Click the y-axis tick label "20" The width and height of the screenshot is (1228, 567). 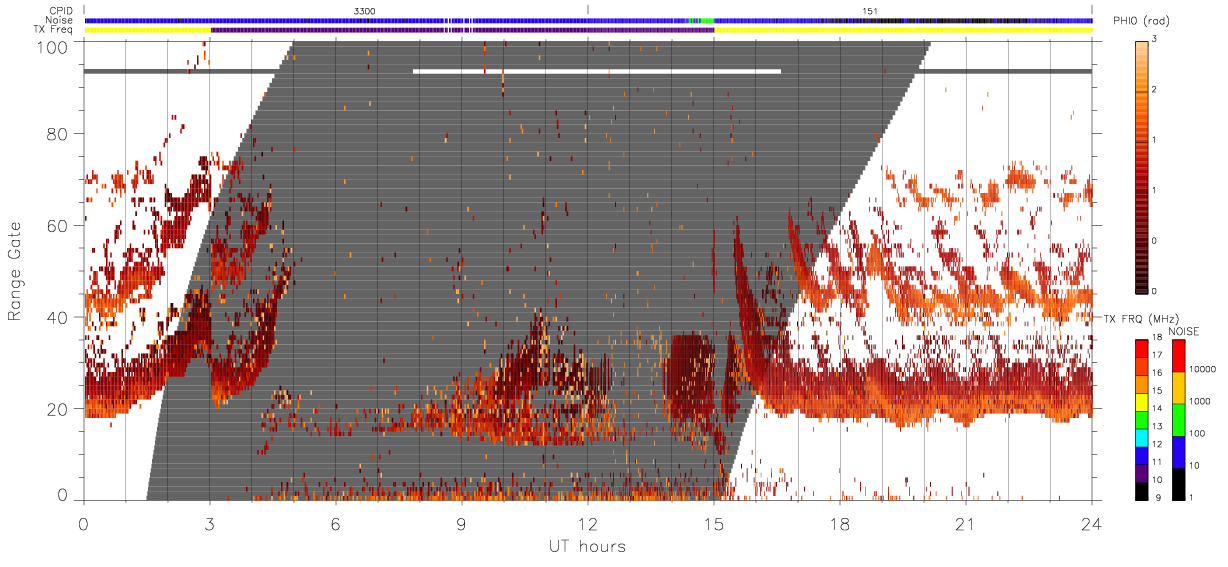(59, 409)
